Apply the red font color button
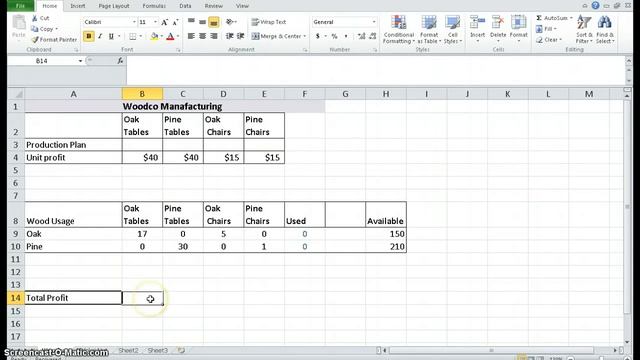This screenshot has height=360, width=640. point(170,37)
